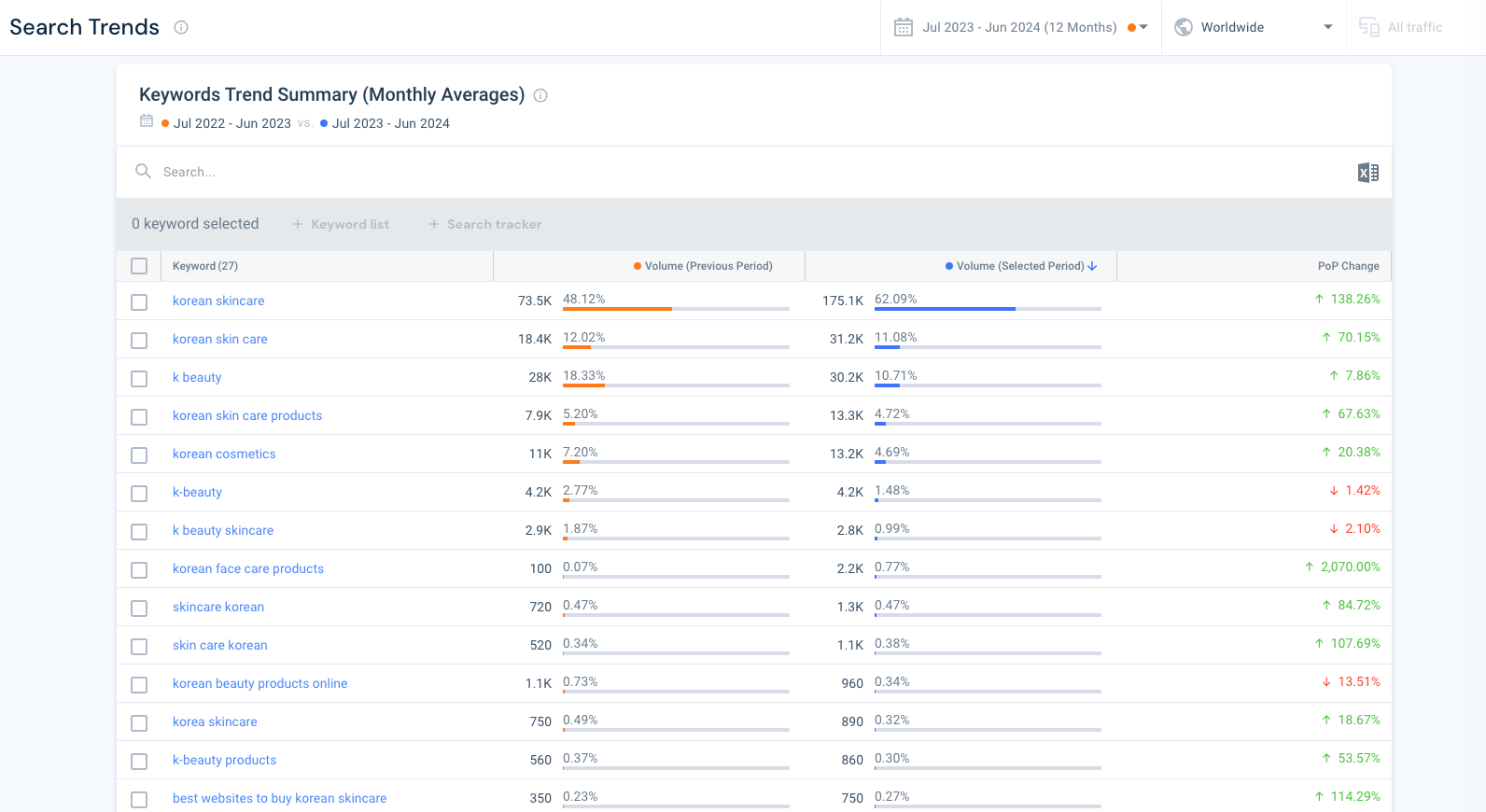The image size is (1486, 812).
Task: Click korean skincare selected period volume bar
Action: [x=988, y=309]
